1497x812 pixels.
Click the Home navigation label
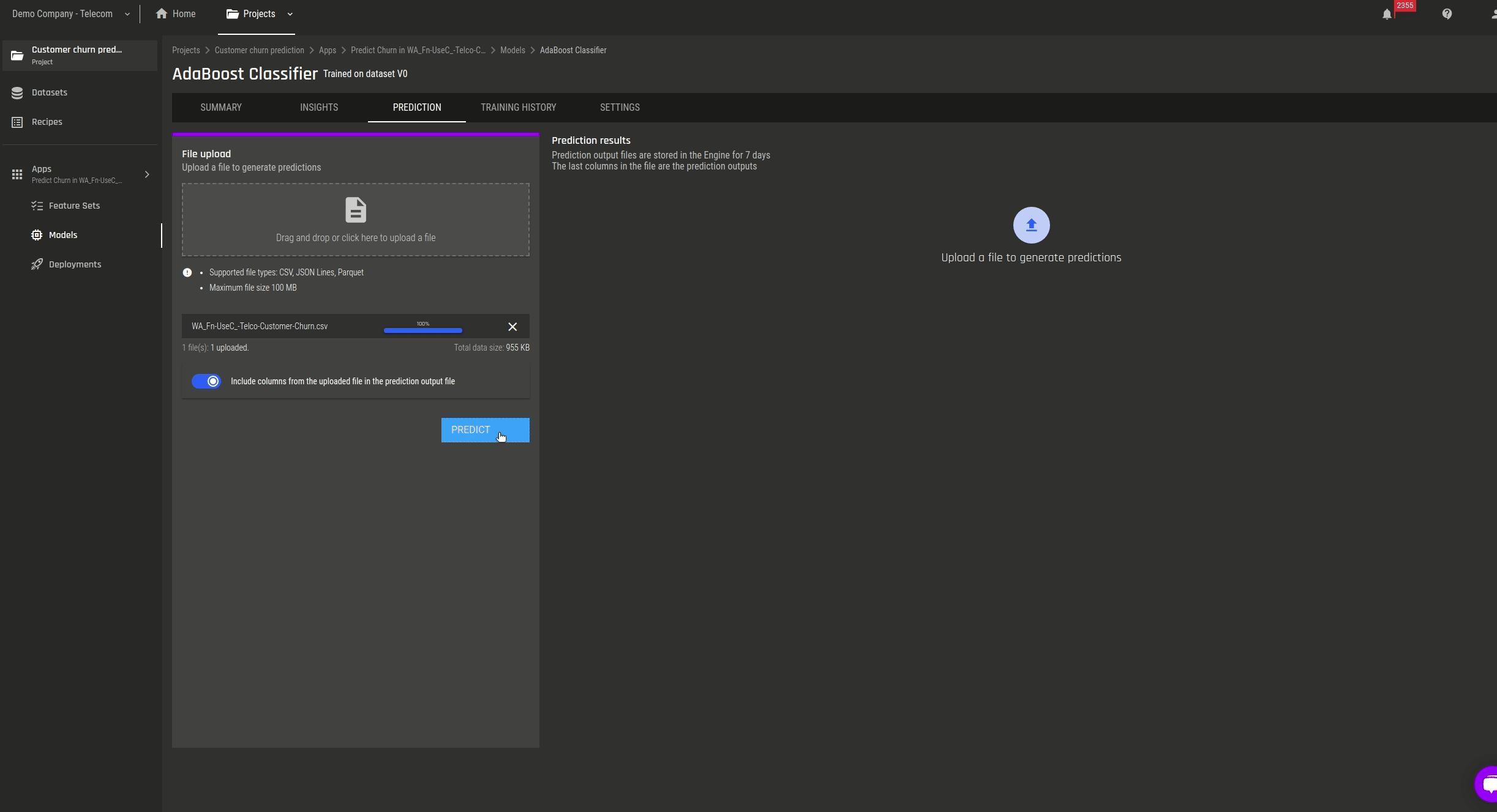click(x=184, y=13)
